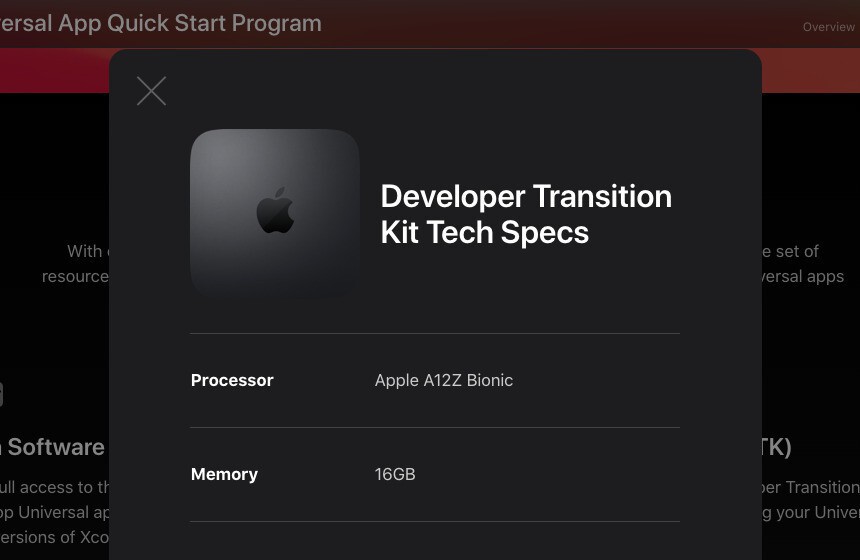This screenshot has height=560, width=860.
Task: Click the word "With" in the background paragraph
Action: pos(85,251)
